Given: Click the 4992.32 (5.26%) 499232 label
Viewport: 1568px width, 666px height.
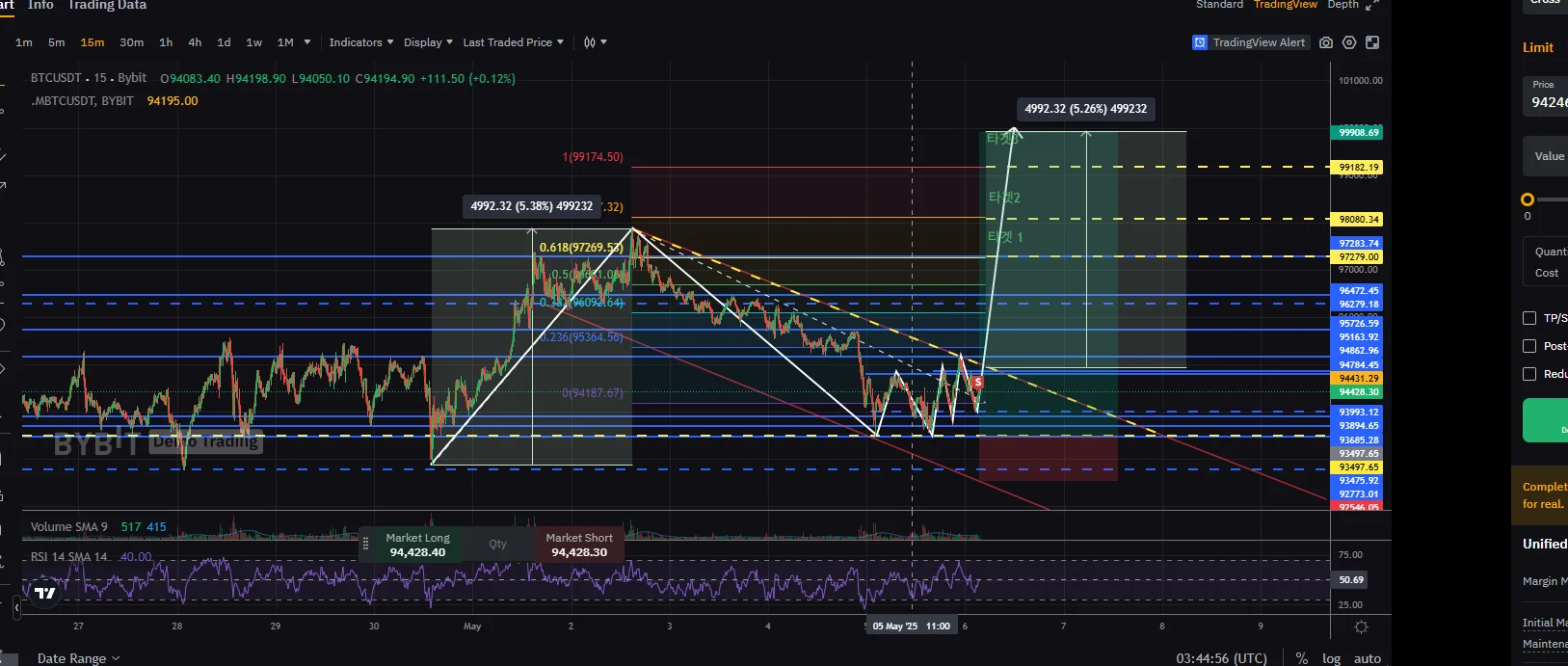Looking at the screenshot, I should pyautogui.click(x=1086, y=109).
